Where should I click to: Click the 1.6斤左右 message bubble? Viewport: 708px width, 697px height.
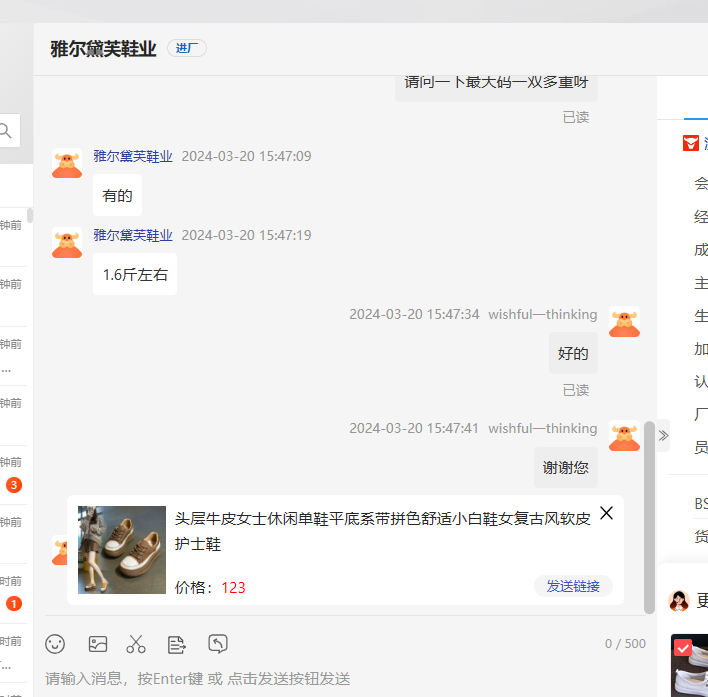(x=135, y=274)
